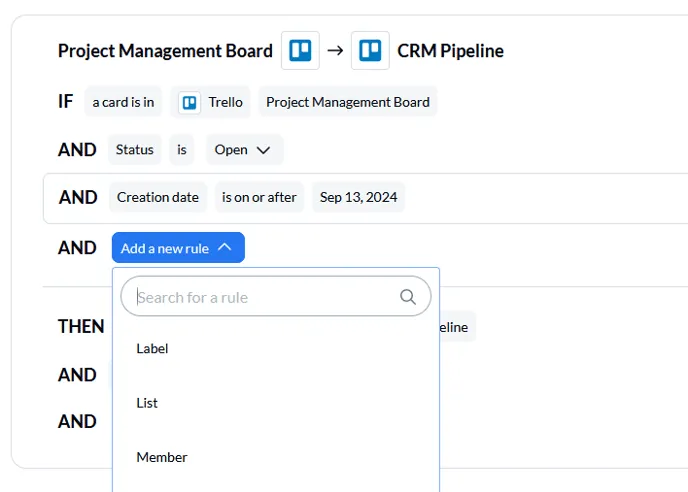Click the 'Project Management Board' chip in the IF row
Viewport: 688px width, 492px height.
coord(348,102)
